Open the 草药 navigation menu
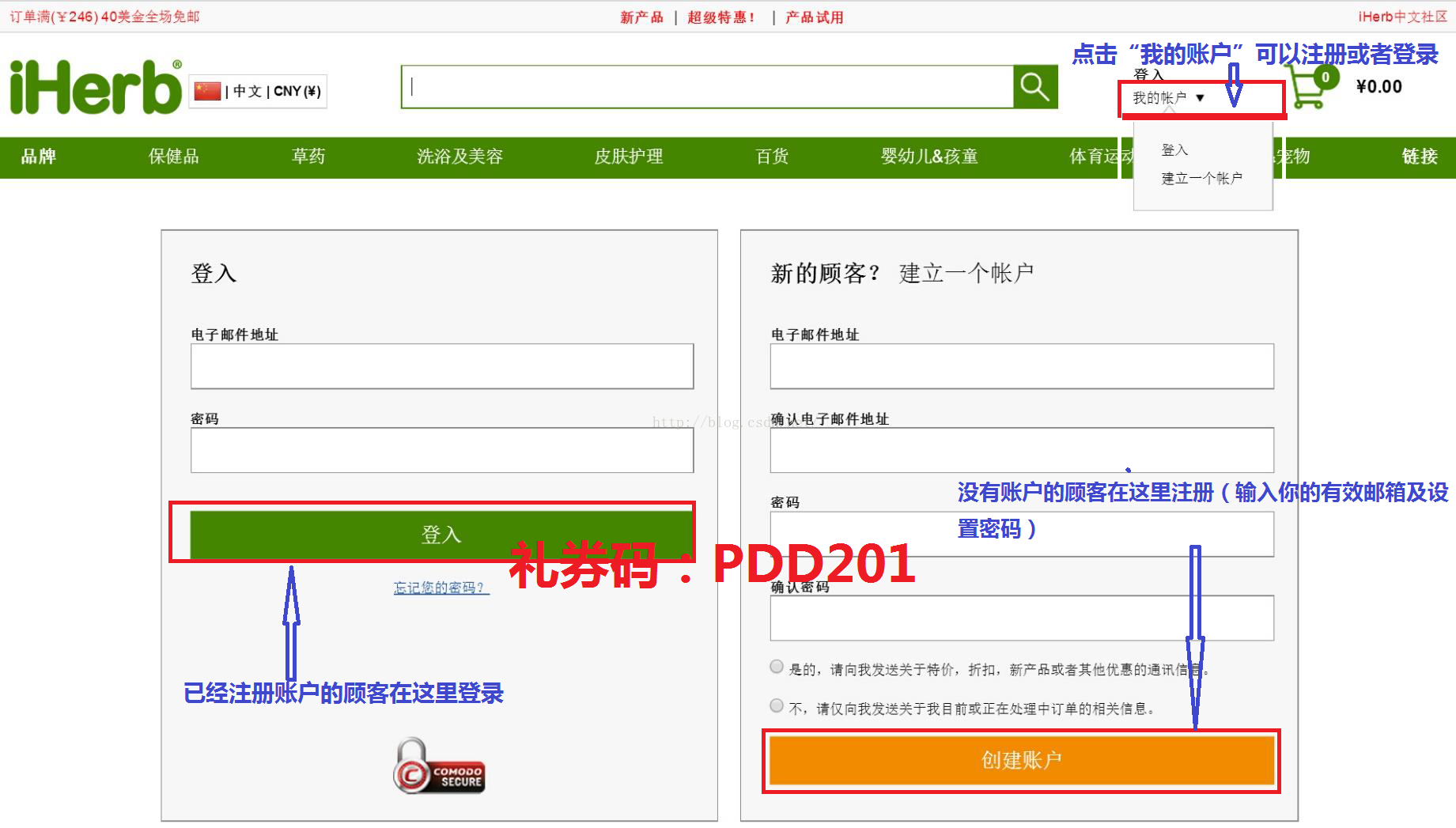The height and width of the screenshot is (828, 1456). click(308, 157)
